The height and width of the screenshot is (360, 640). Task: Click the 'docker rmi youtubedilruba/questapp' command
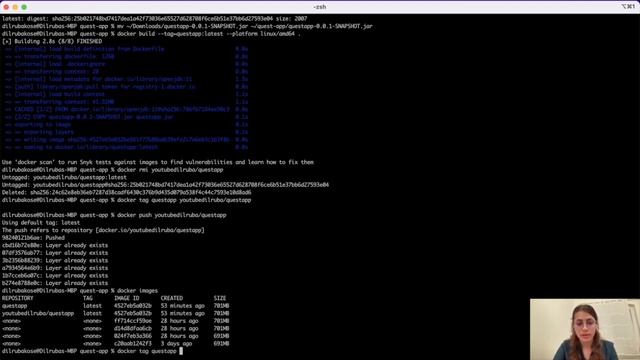coord(170,170)
